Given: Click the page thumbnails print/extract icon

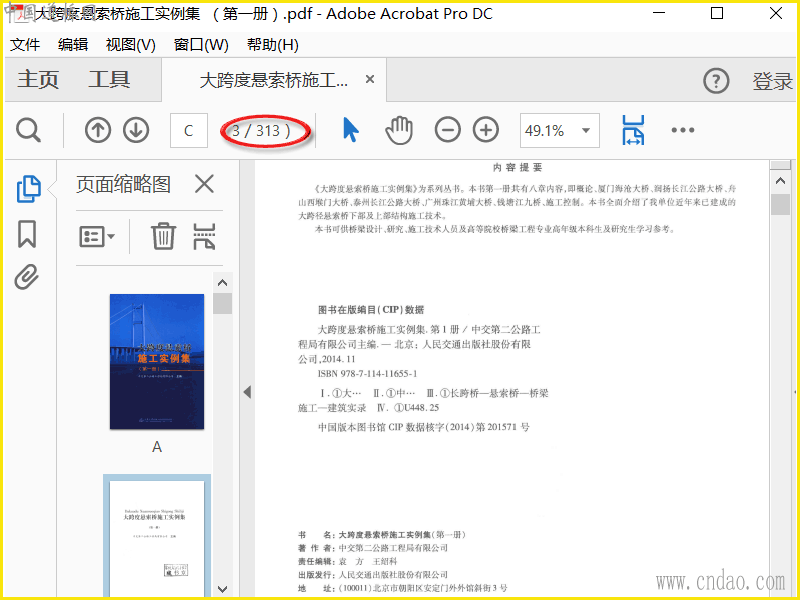Looking at the screenshot, I should 204,236.
